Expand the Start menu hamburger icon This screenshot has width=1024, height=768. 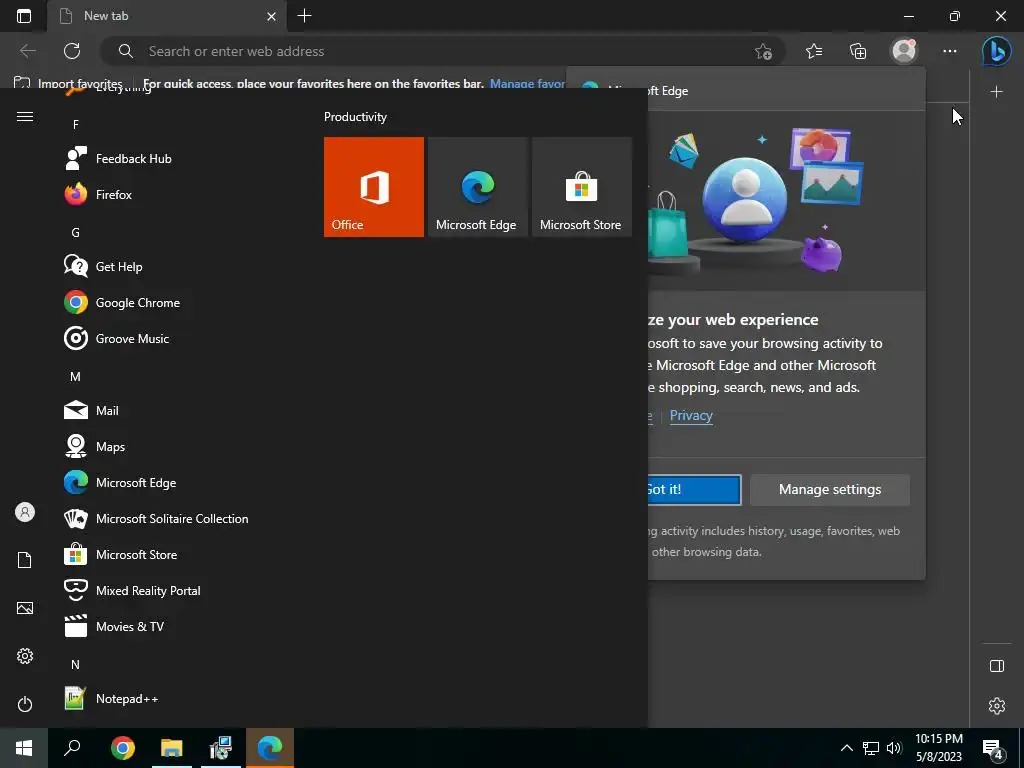[25, 116]
